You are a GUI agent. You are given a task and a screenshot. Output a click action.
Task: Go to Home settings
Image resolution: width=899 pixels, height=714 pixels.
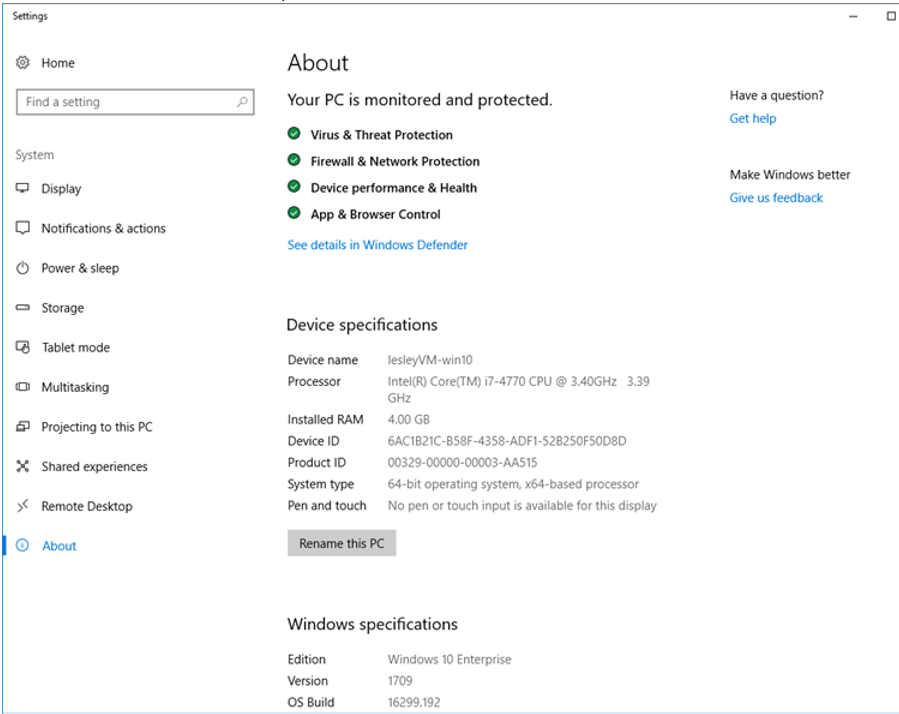[x=58, y=63]
